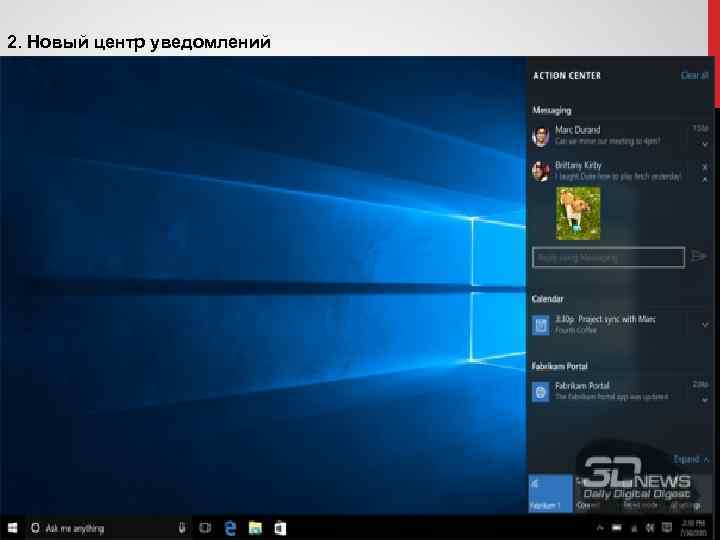Click the Cortana circle icon in taskbar
Image resolution: width=720 pixels, height=540 pixels.
35,528
